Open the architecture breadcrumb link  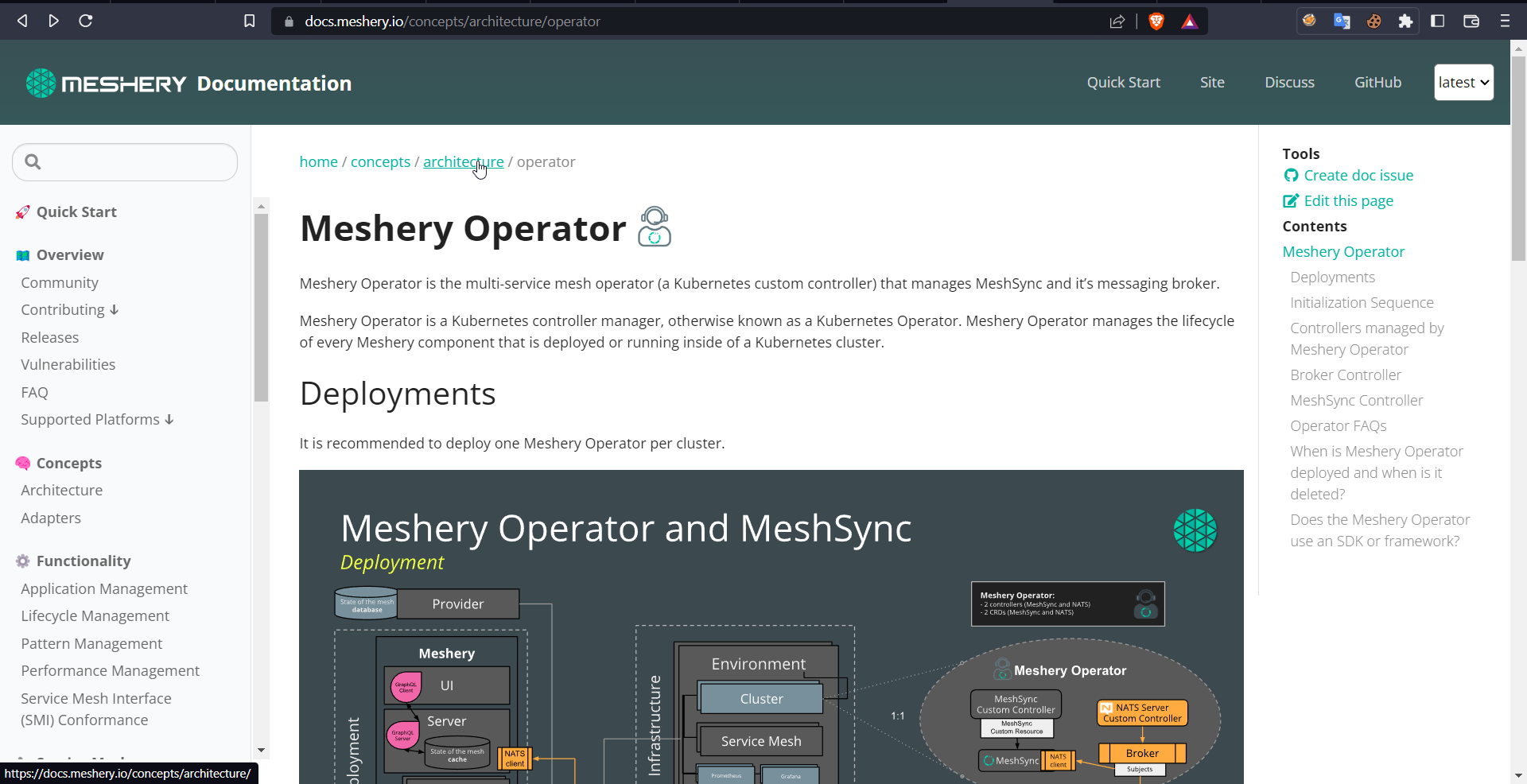click(x=463, y=161)
